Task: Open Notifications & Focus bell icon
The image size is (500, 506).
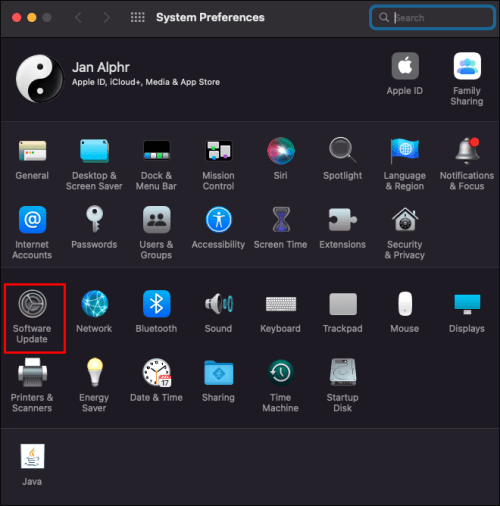Action: coord(467,151)
